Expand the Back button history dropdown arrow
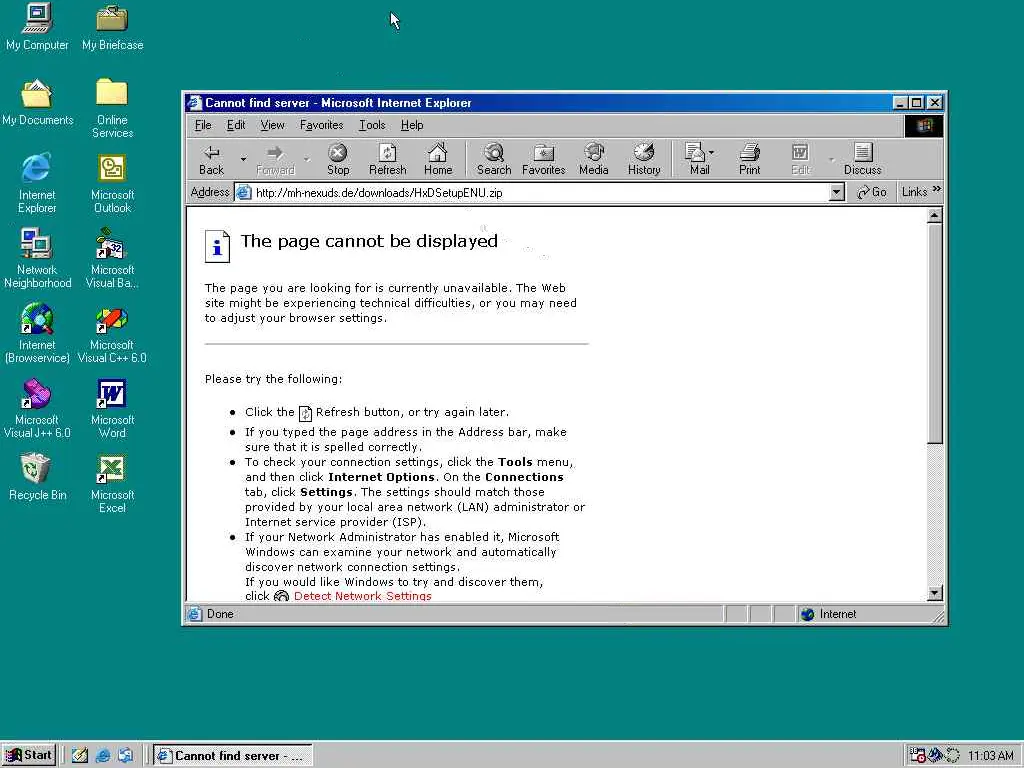Image resolution: width=1024 pixels, height=768 pixels. [243, 159]
